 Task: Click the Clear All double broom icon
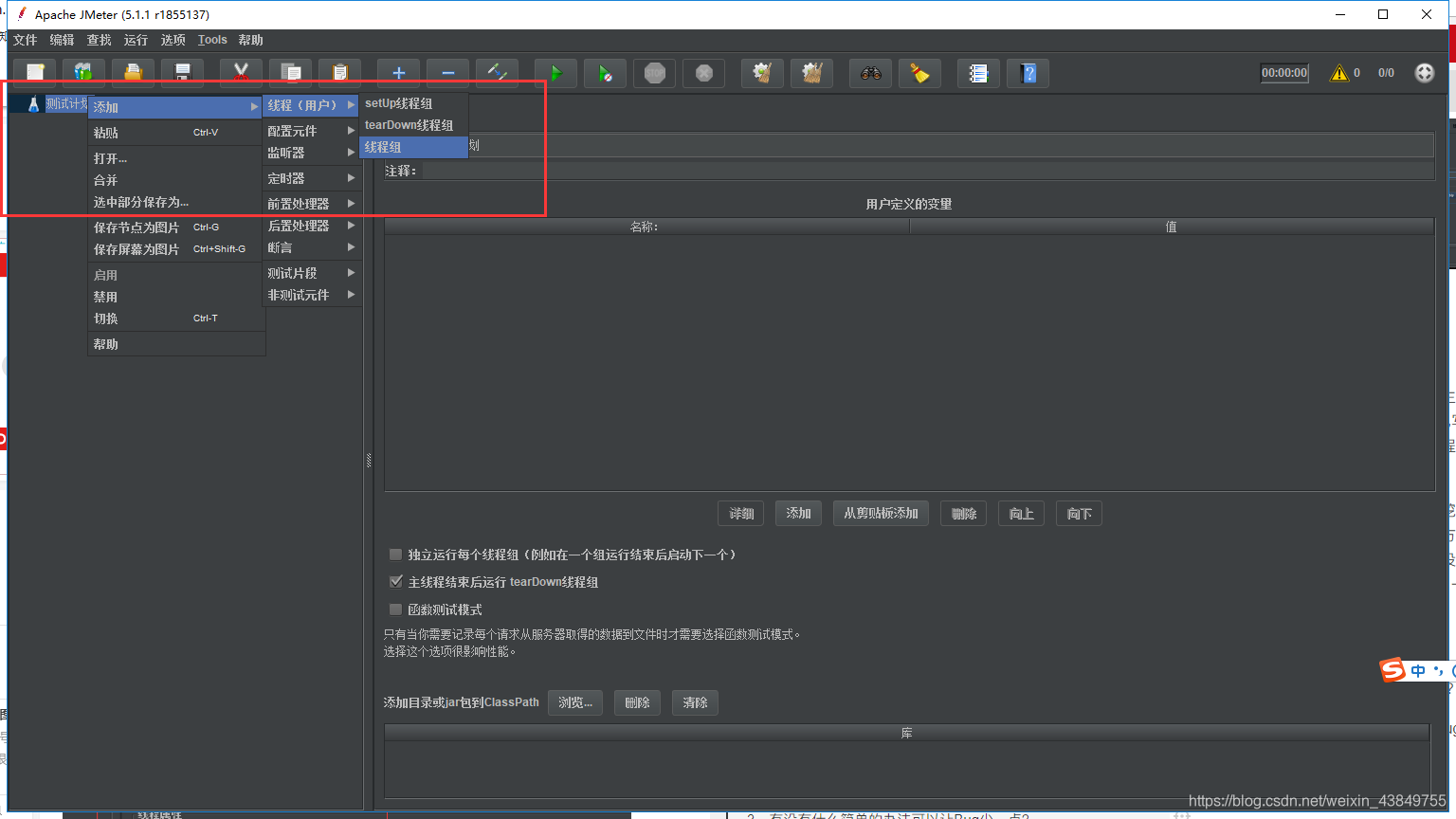pyautogui.click(x=812, y=73)
